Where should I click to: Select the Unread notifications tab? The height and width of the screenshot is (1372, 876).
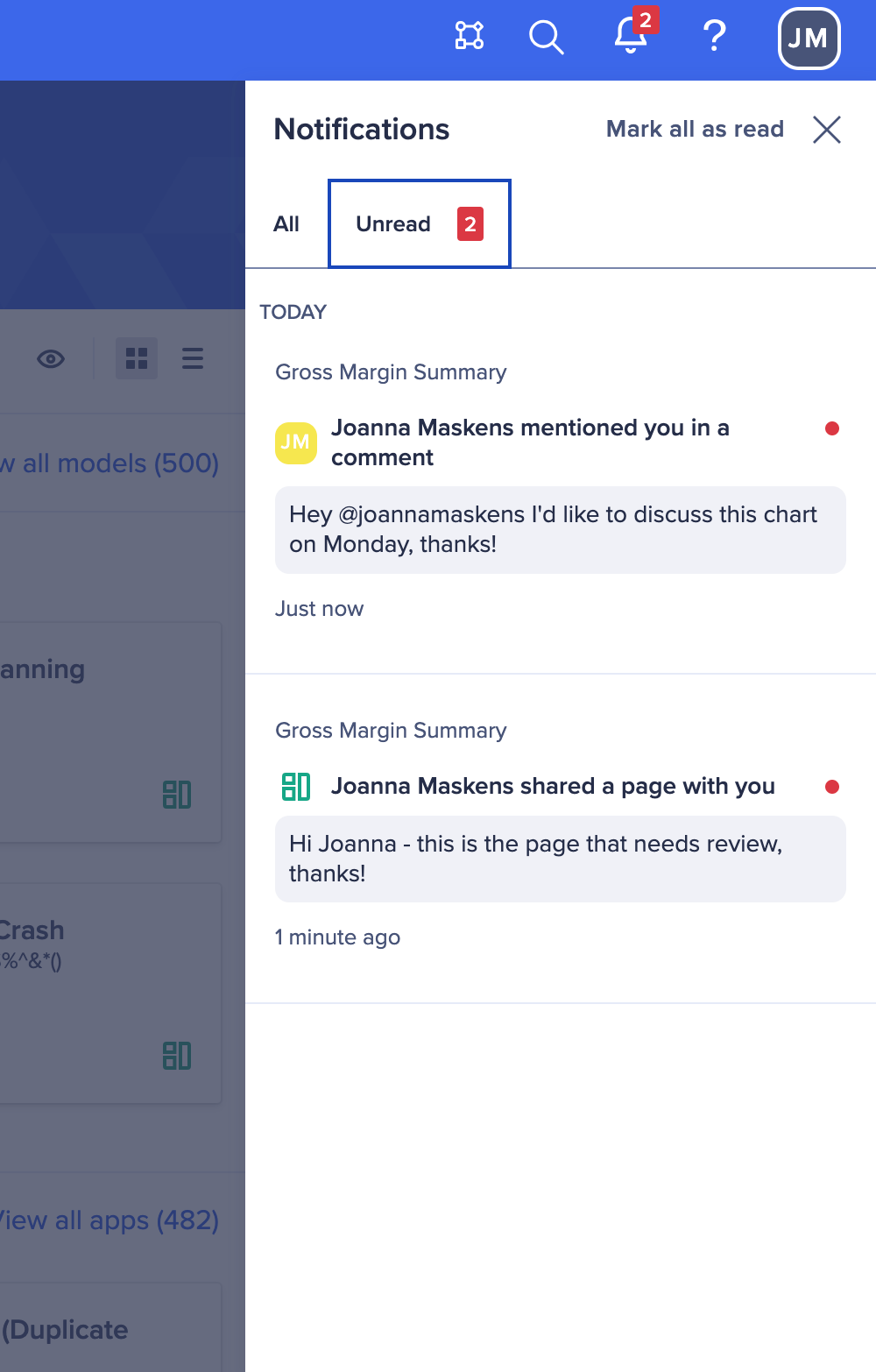tap(419, 224)
